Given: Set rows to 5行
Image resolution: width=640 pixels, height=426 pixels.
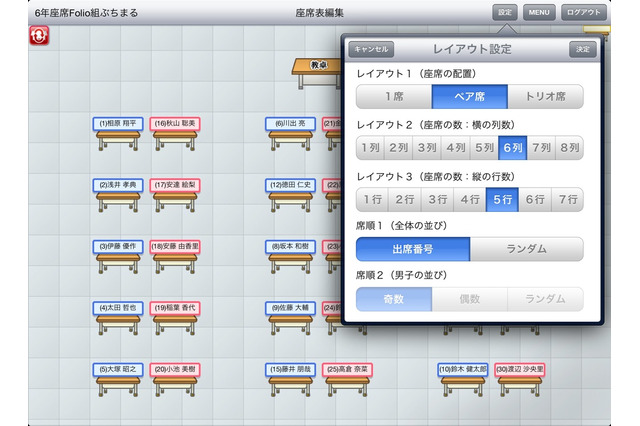Looking at the screenshot, I should click(502, 200).
